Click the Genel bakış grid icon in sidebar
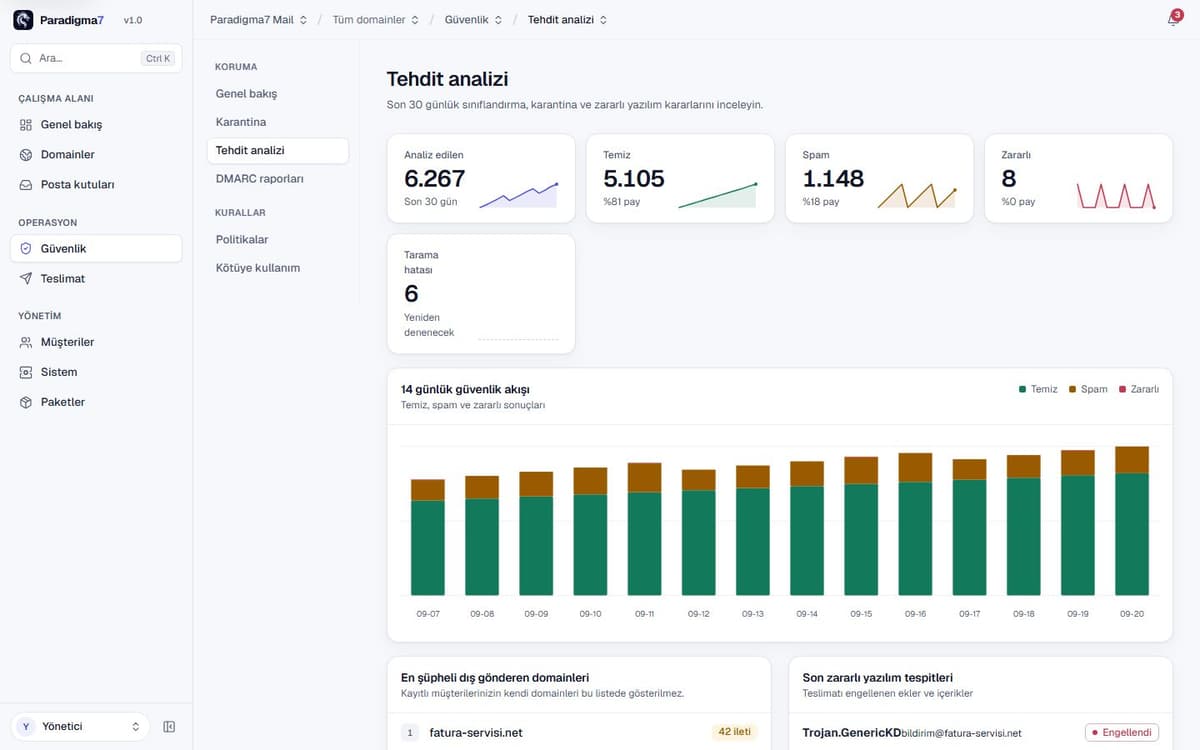This screenshot has width=1200, height=750. pyautogui.click(x=26, y=125)
